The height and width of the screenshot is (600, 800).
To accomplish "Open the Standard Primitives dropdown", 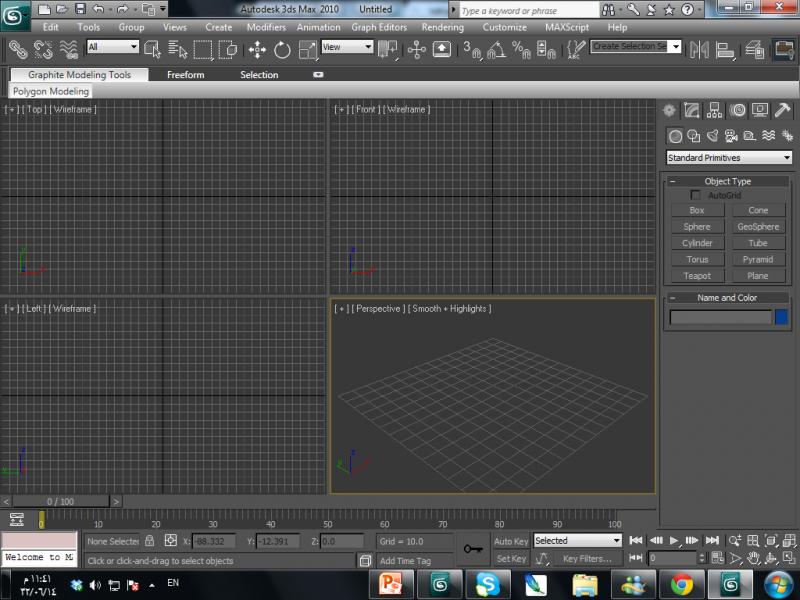I will pyautogui.click(x=729, y=158).
